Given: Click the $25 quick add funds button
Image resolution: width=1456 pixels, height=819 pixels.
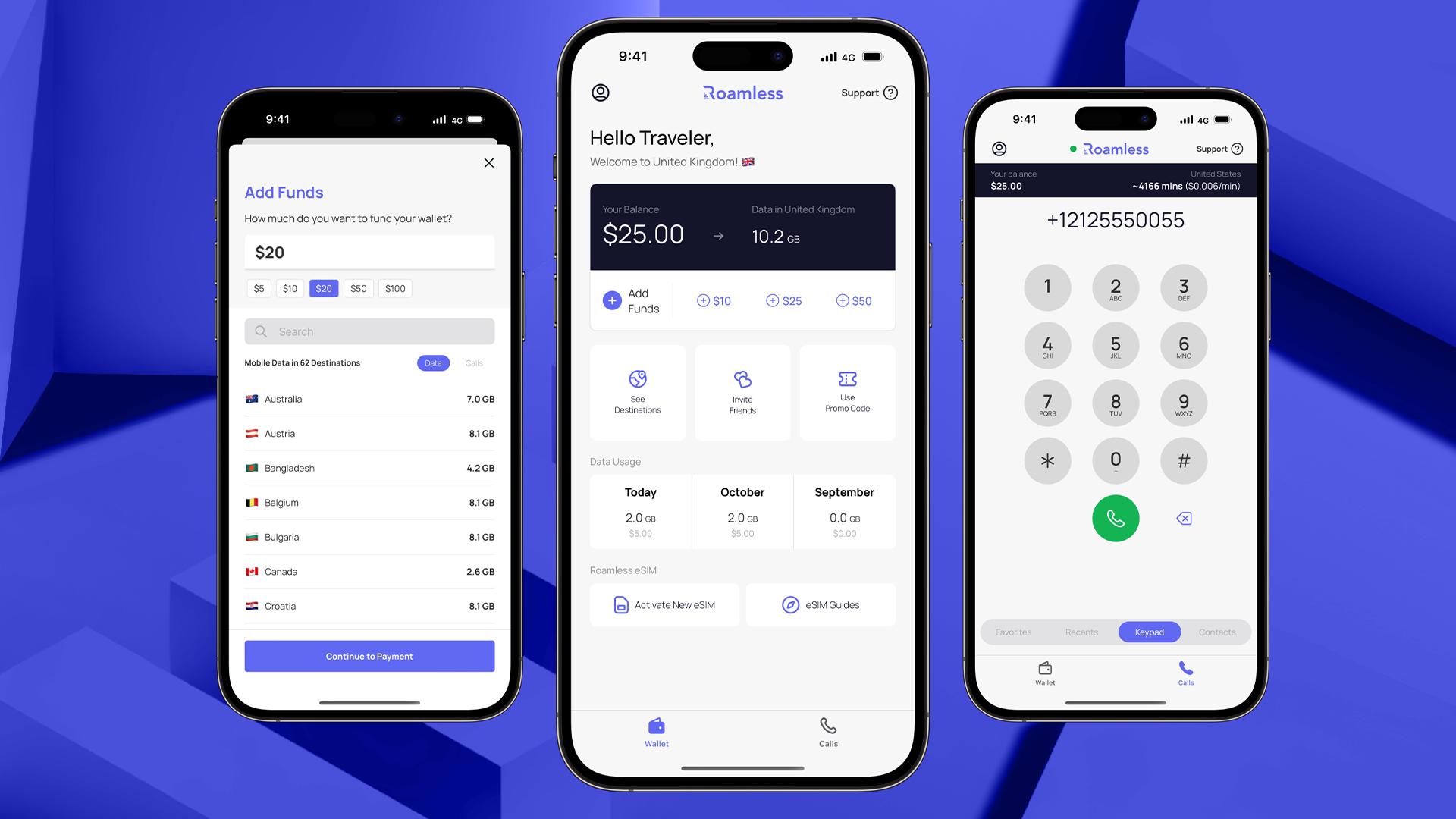Looking at the screenshot, I should [783, 300].
